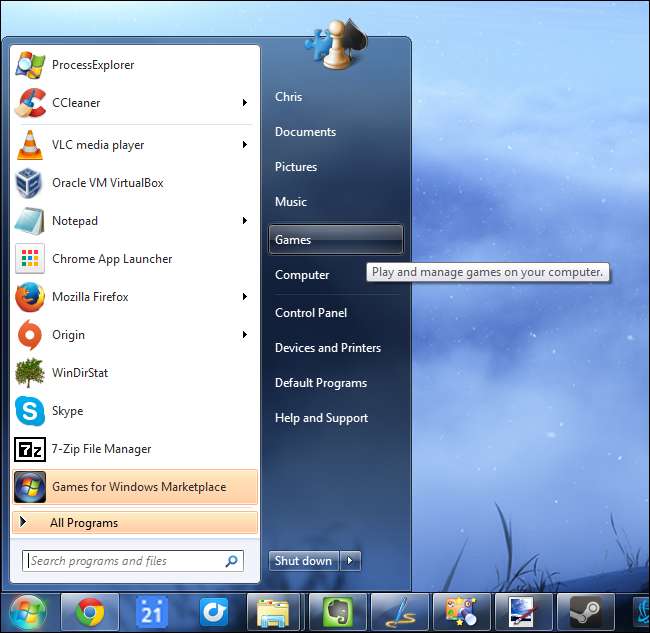Expand the Notepad recent files arrow
The height and width of the screenshot is (633, 650).
click(x=244, y=221)
